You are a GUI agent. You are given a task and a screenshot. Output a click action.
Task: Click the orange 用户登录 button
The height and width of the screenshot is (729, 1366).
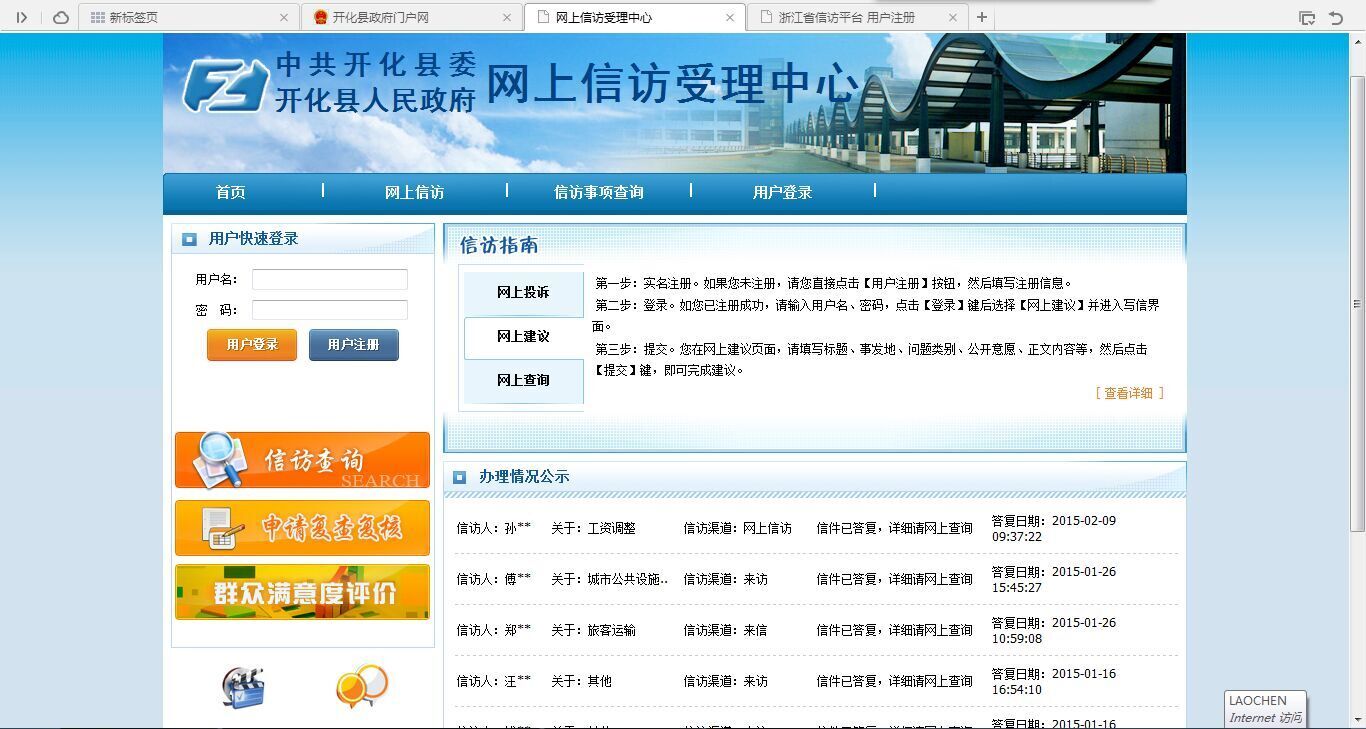[252, 344]
